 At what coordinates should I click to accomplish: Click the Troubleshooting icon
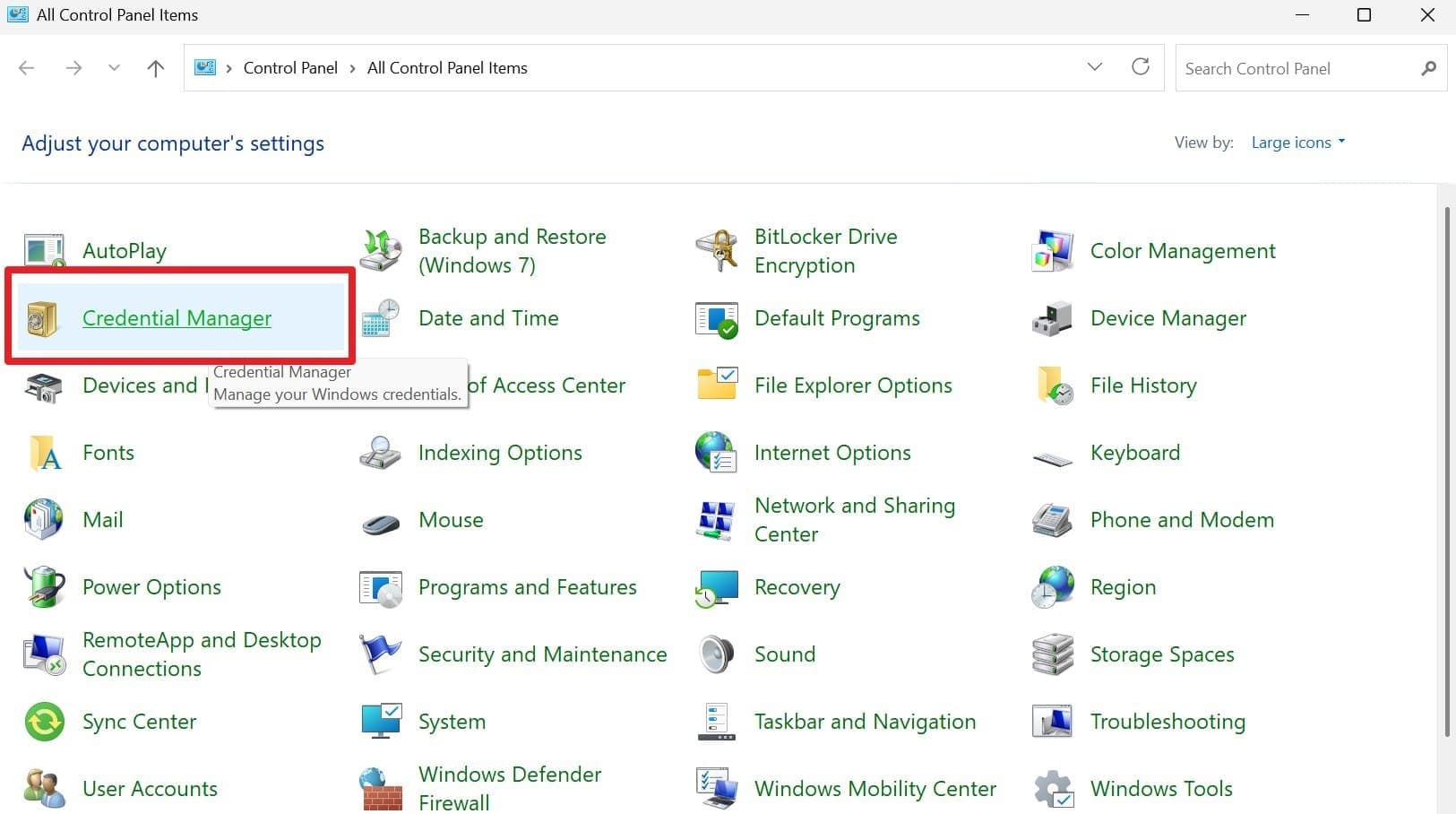point(1053,722)
